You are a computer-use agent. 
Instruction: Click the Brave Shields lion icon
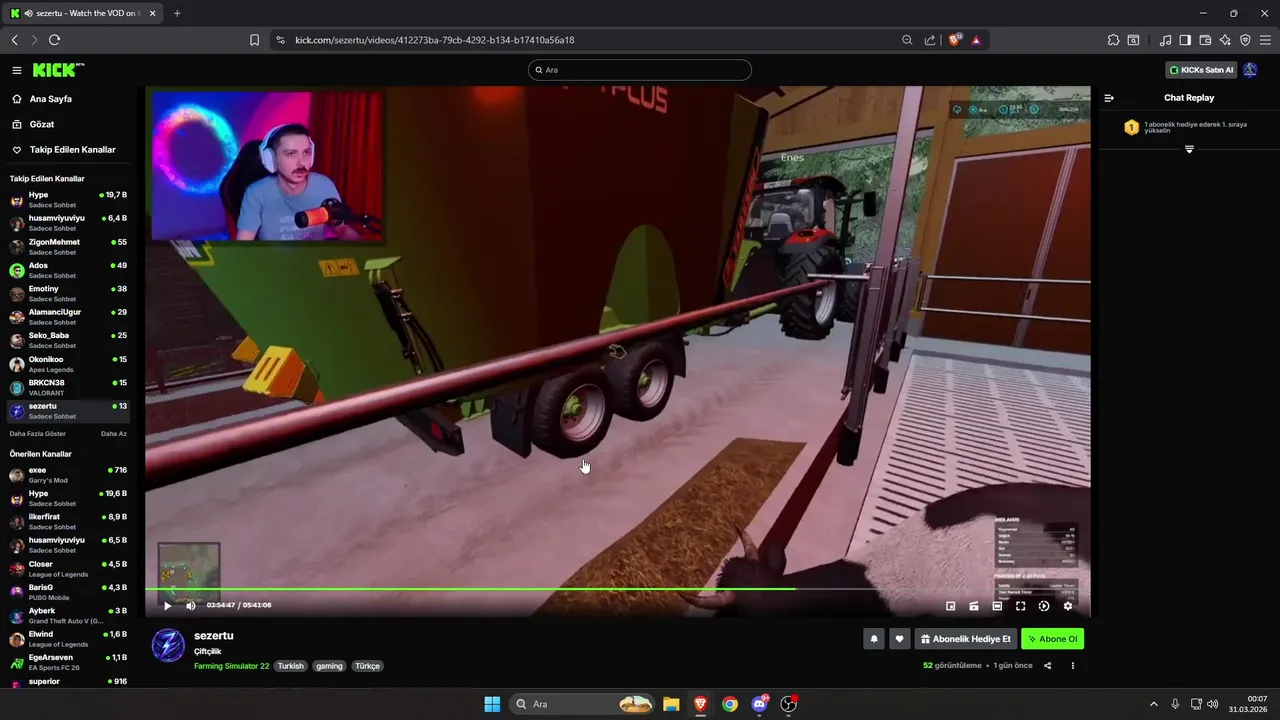954,40
